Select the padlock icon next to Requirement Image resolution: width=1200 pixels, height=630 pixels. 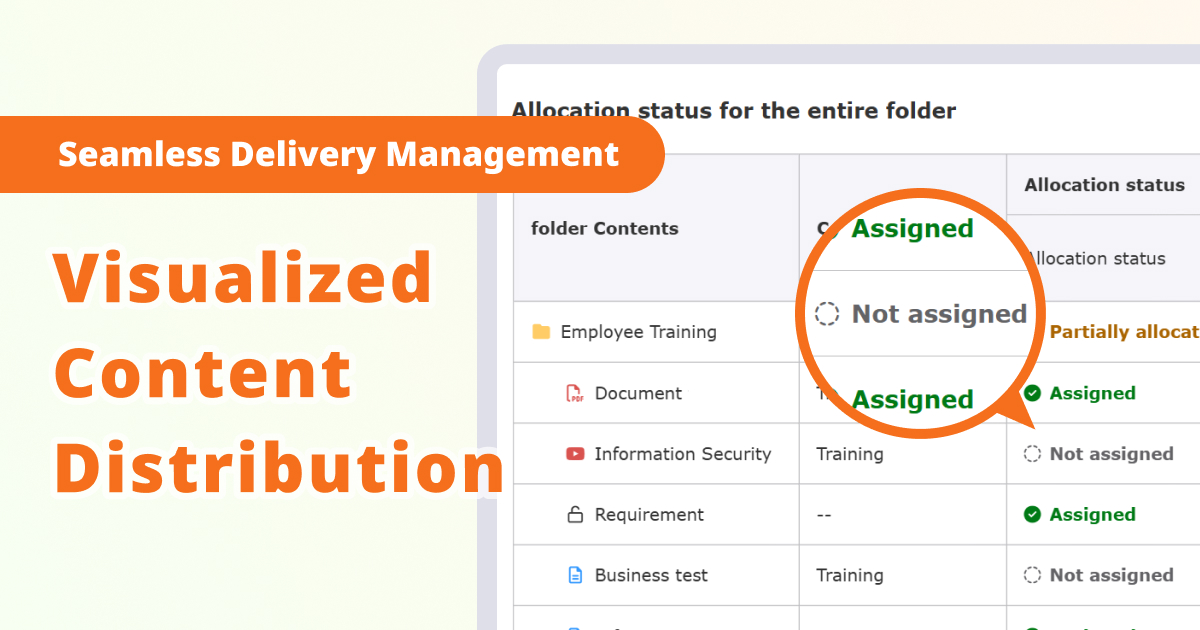pos(575,515)
